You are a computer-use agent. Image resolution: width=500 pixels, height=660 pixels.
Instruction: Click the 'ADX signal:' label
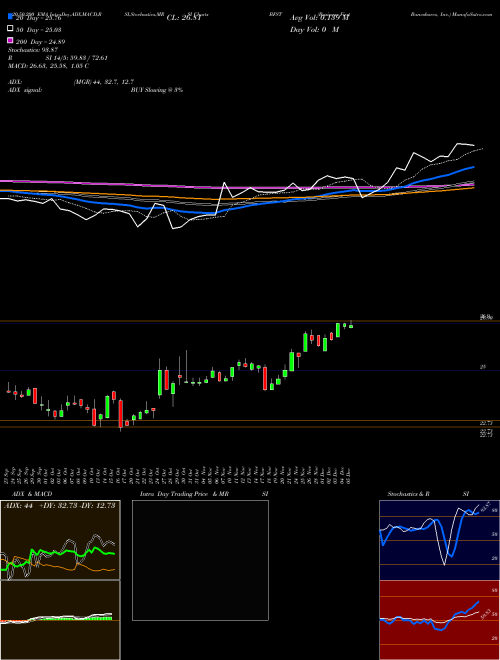[24, 90]
